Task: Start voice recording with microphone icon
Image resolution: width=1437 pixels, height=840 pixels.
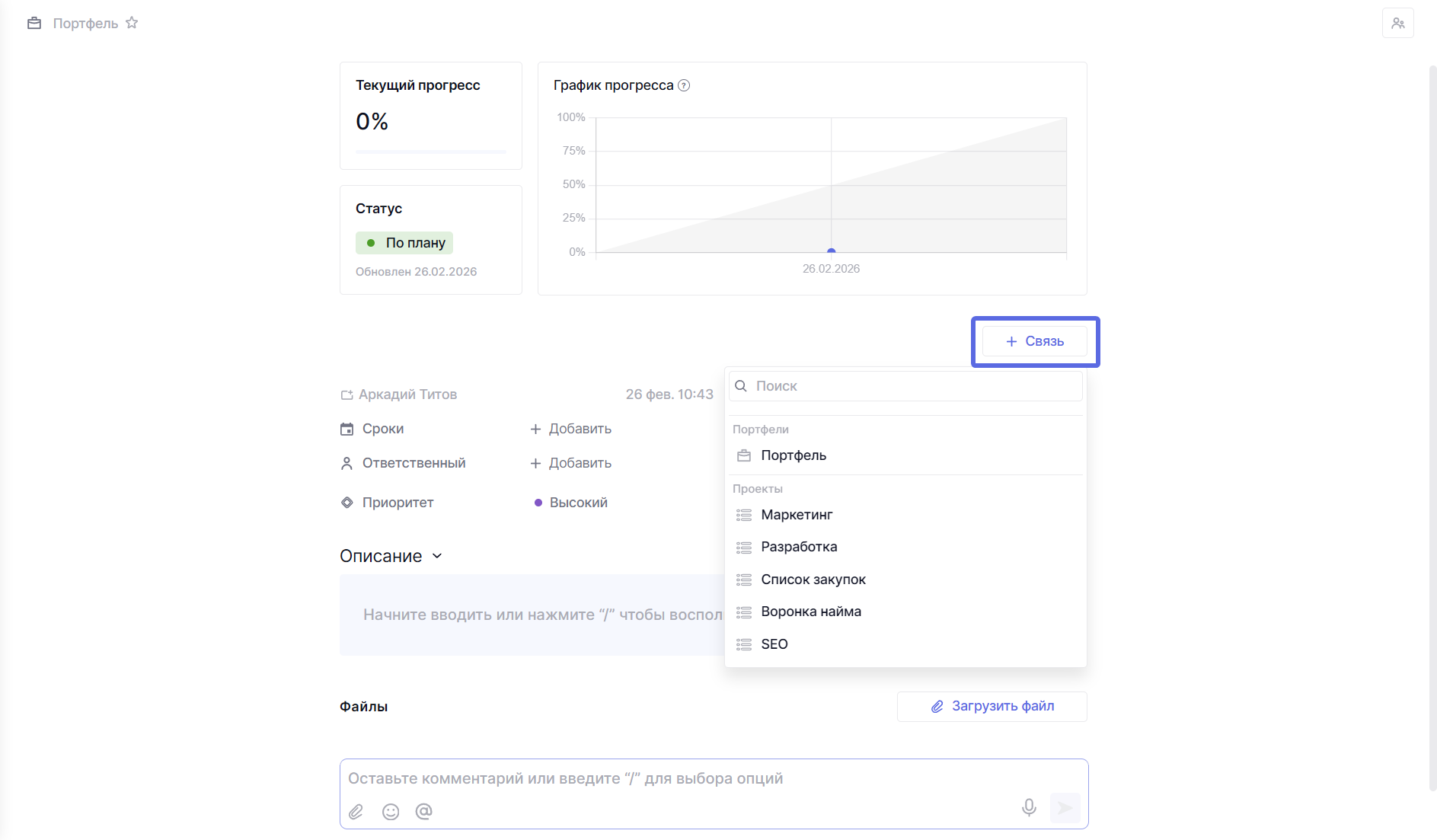Action: (x=1028, y=807)
